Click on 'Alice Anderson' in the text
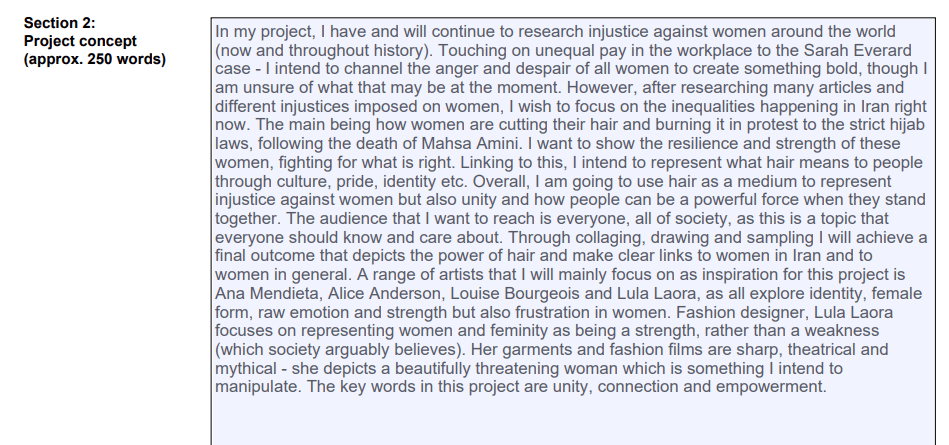949x445 pixels. click(x=382, y=293)
